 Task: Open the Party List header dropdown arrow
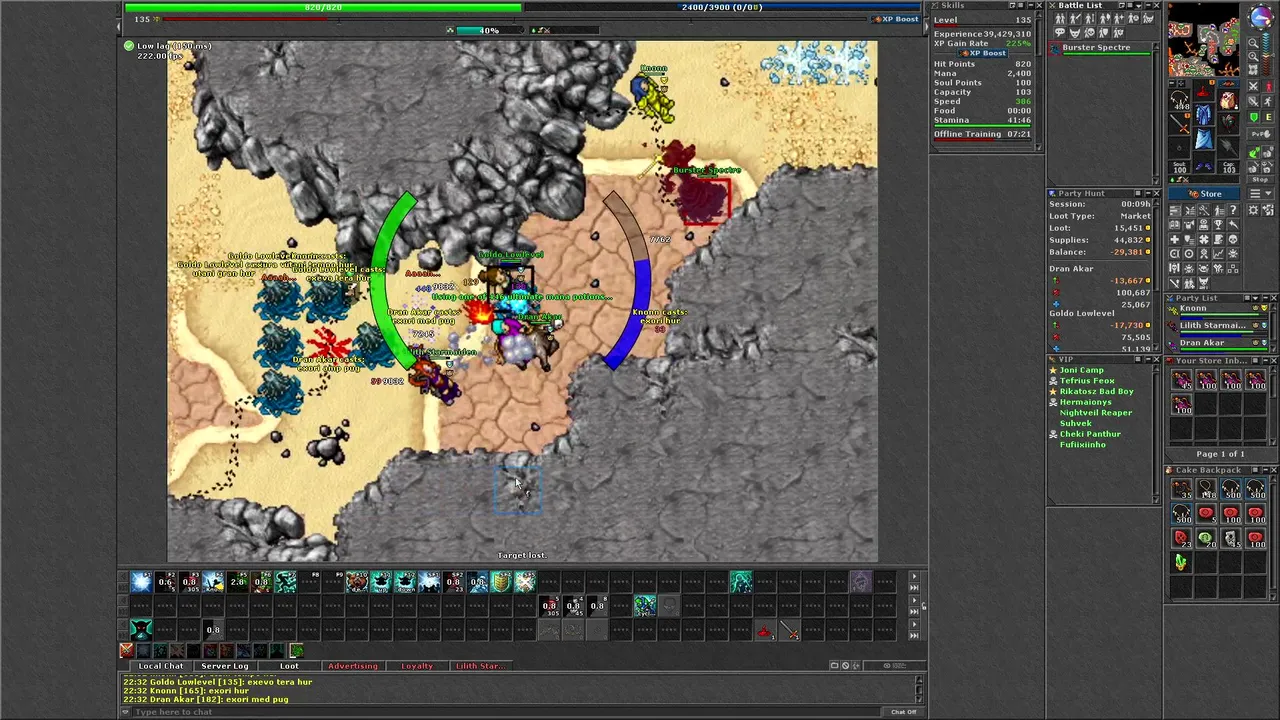(1256, 298)
